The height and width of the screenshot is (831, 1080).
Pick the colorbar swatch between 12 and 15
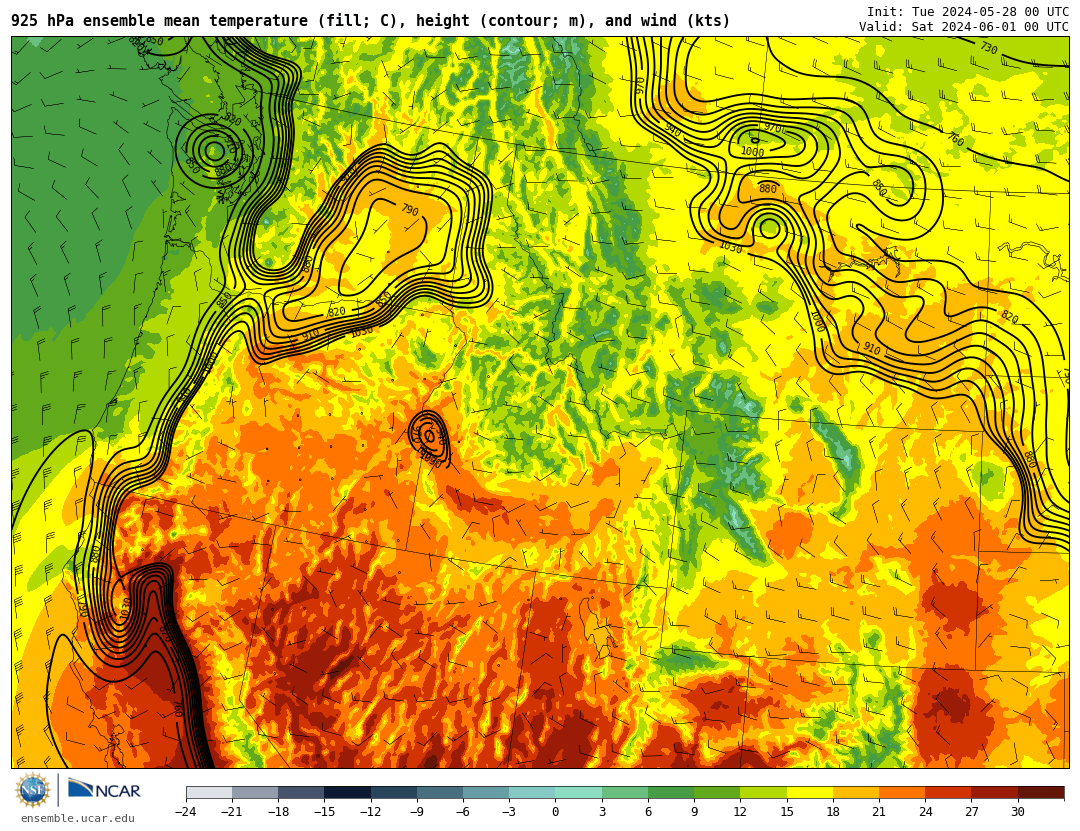pos(763,792)
